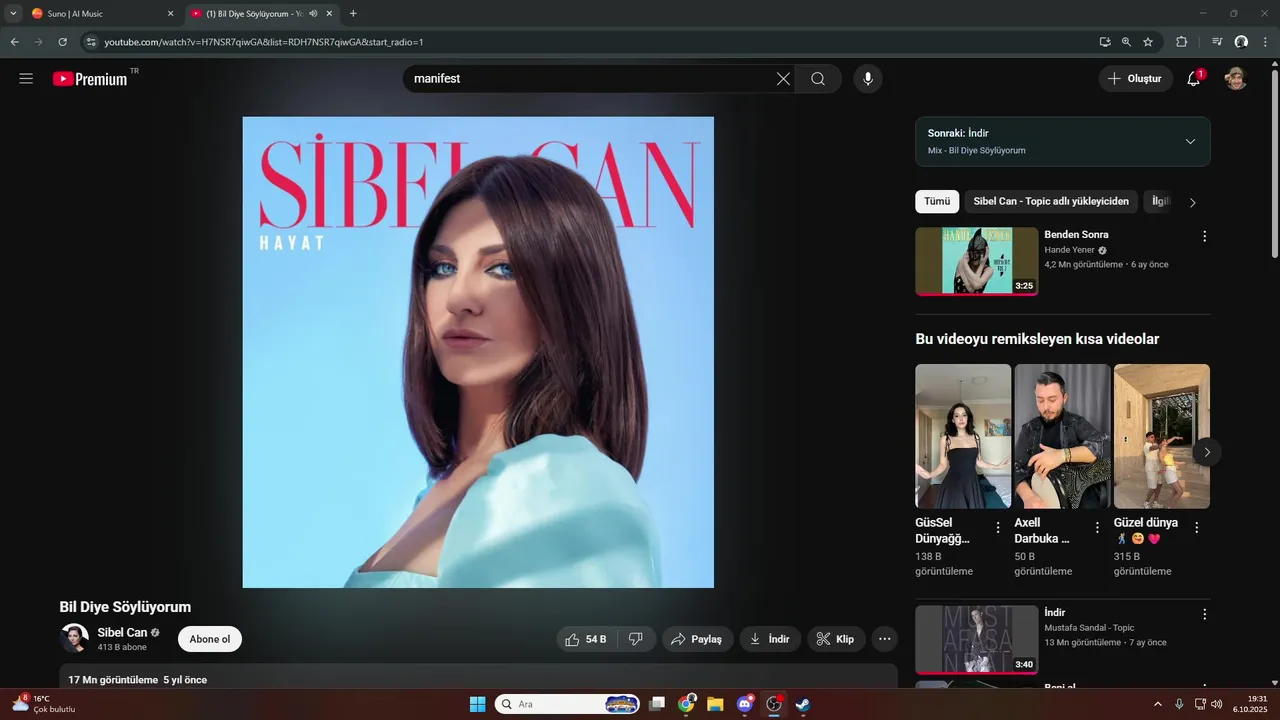Image resolution: width=1280 pixels, height=720 pixels.
Task: Open options for Axell Darbuka short
Action: click(1097, 528)
